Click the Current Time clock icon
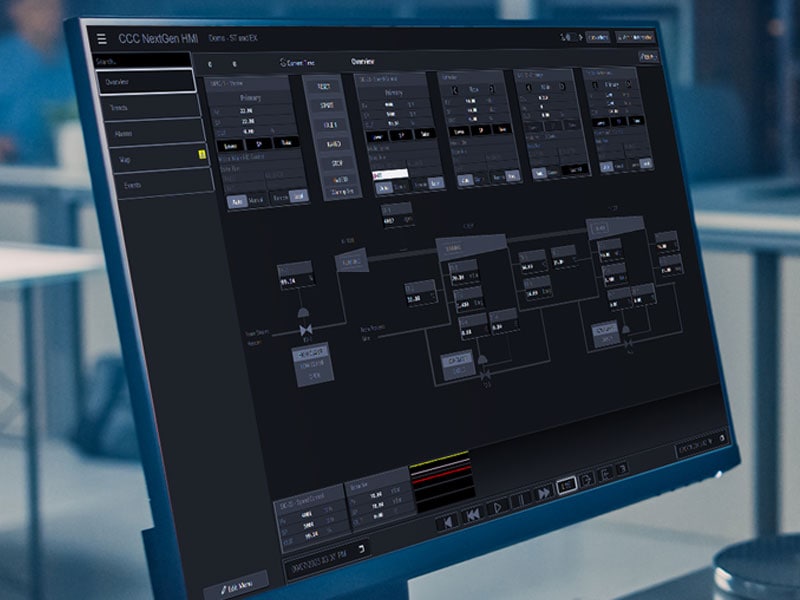The height and width of the screenshot is (600, 800). [x=282, y=61]
